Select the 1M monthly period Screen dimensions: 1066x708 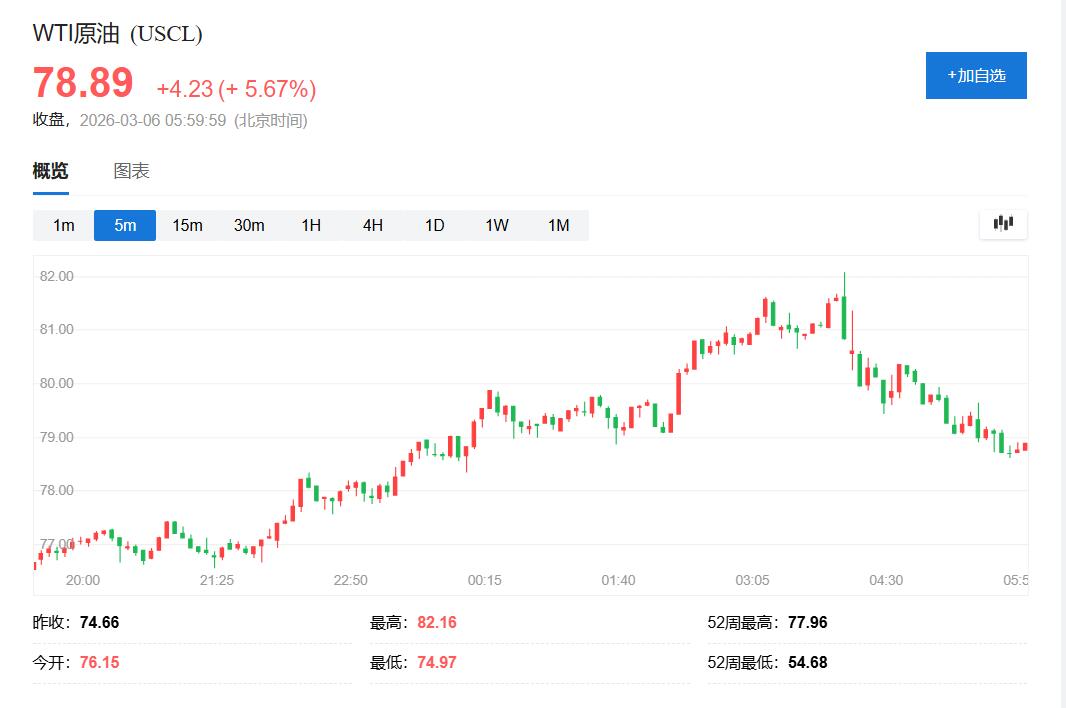click(558, 225)
